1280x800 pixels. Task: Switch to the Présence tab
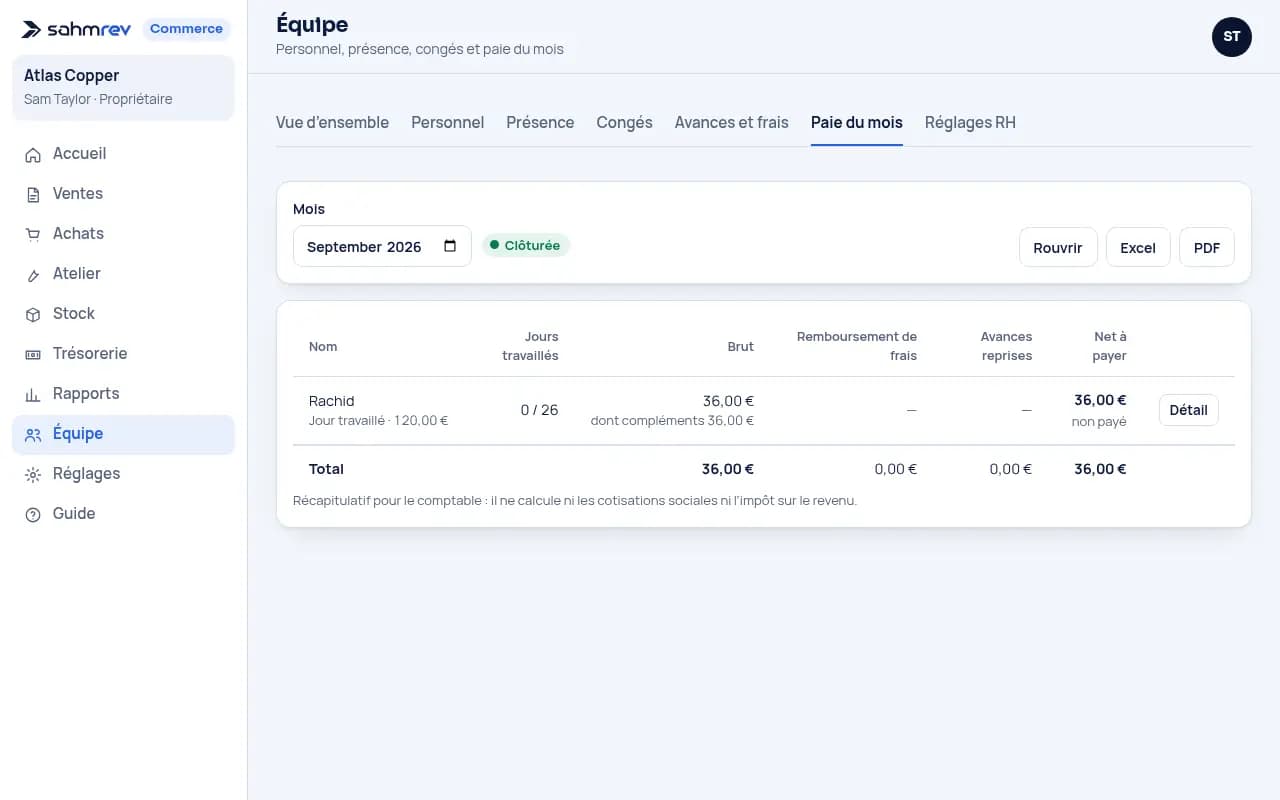pos(540,122)
